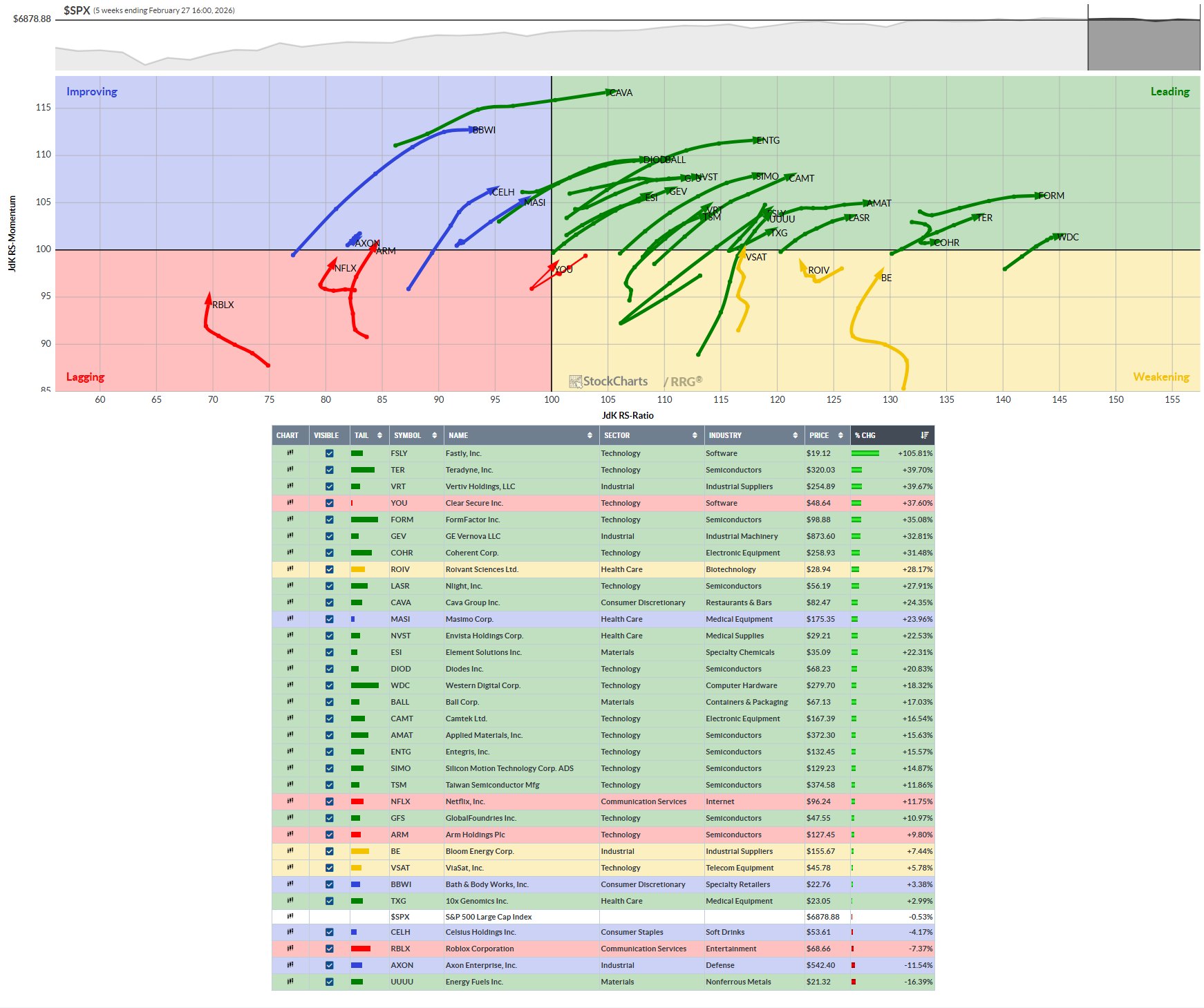Select the RBLX label on RRG chart
This screenshot has width=1204, height=1008.
223,305
